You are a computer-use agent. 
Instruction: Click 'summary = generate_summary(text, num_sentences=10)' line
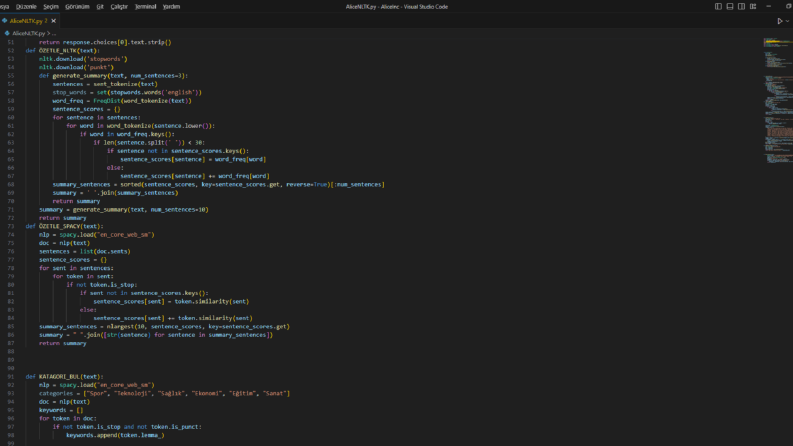point(124,209)
